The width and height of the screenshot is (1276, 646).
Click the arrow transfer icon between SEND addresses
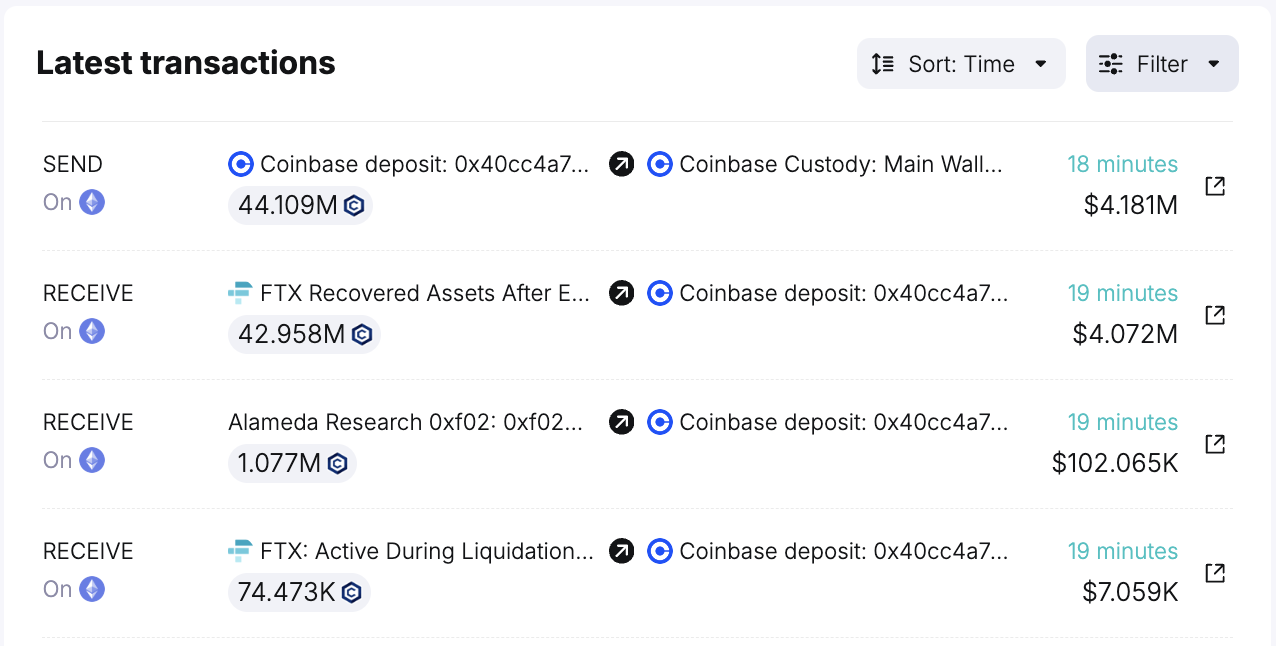click(x=621, y=164)
